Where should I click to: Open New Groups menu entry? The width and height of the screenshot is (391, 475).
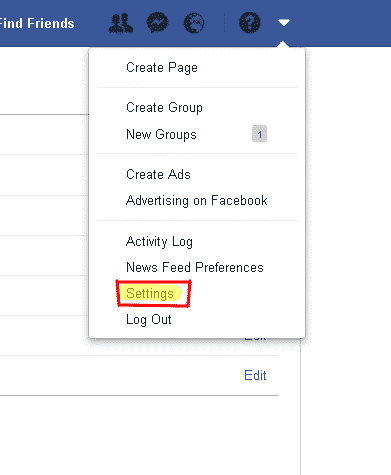[161, 134]
